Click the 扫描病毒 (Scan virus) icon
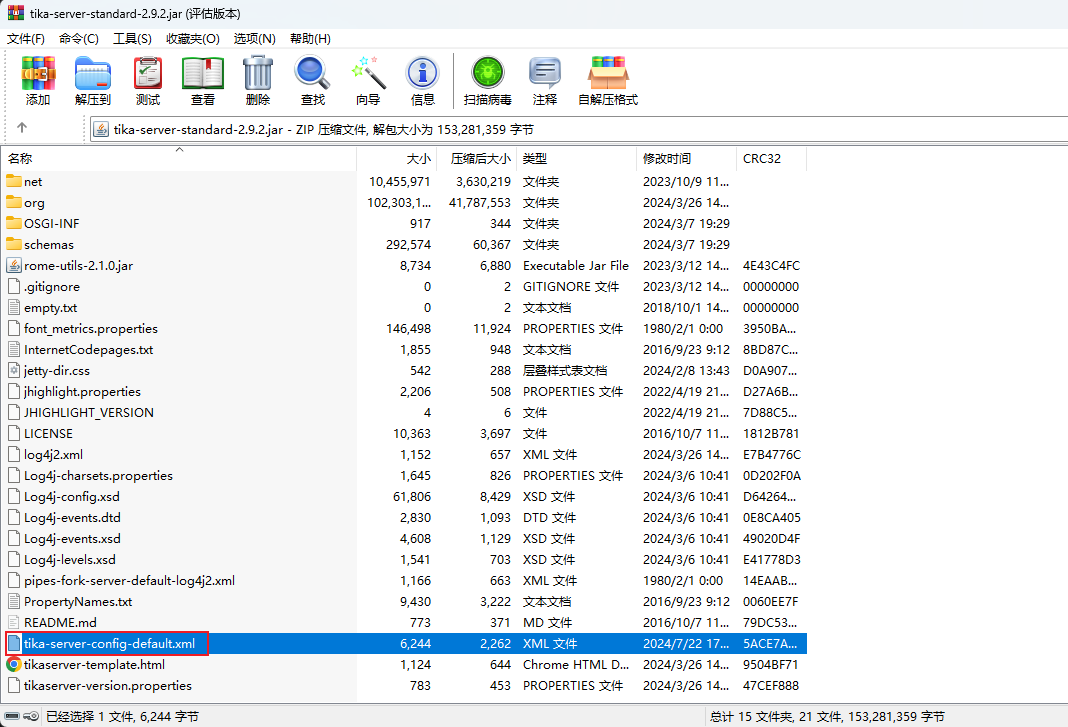1068x727 pixels. pos(488,74)
